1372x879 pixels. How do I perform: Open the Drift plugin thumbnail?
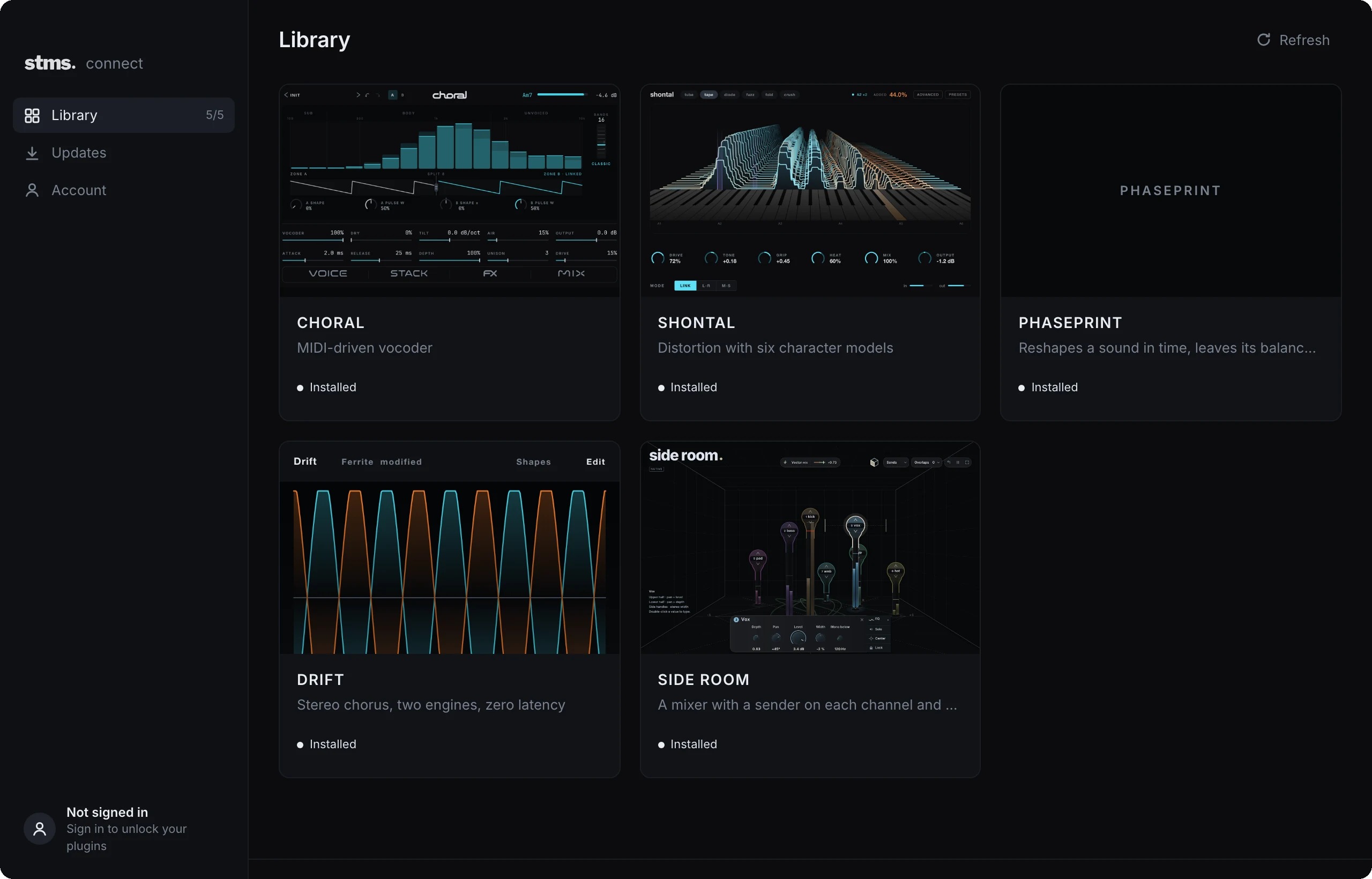pos(449,547)
